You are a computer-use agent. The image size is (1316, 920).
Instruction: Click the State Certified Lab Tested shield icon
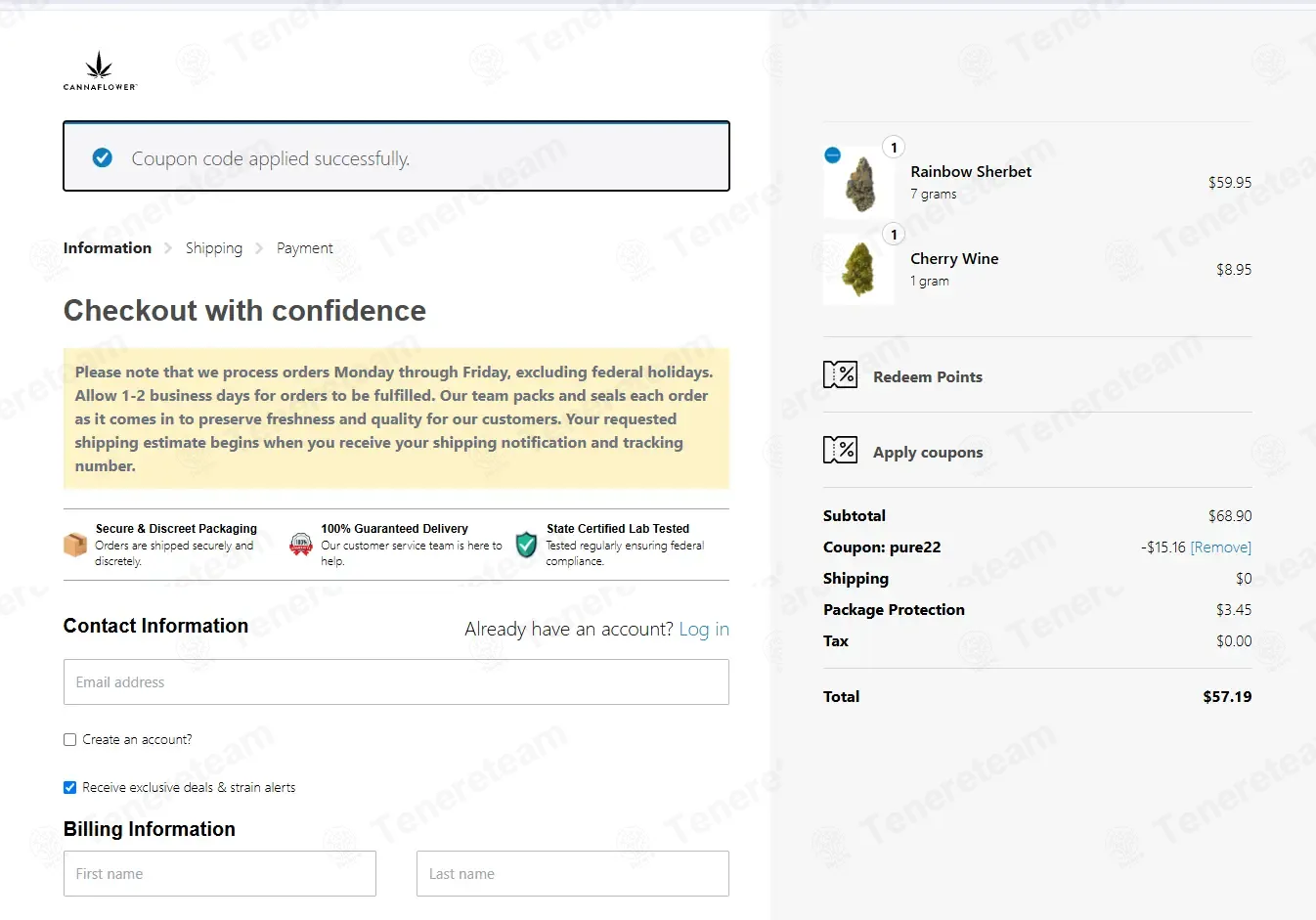coord(526,545)
